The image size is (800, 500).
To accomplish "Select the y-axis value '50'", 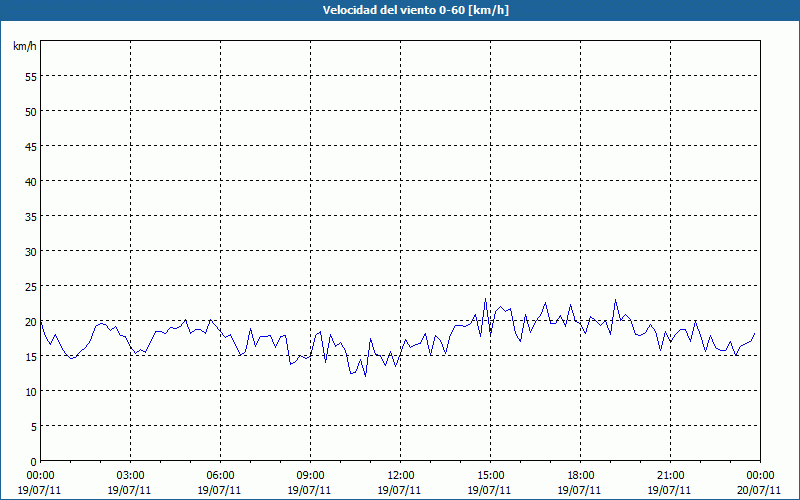I will 30,111.
